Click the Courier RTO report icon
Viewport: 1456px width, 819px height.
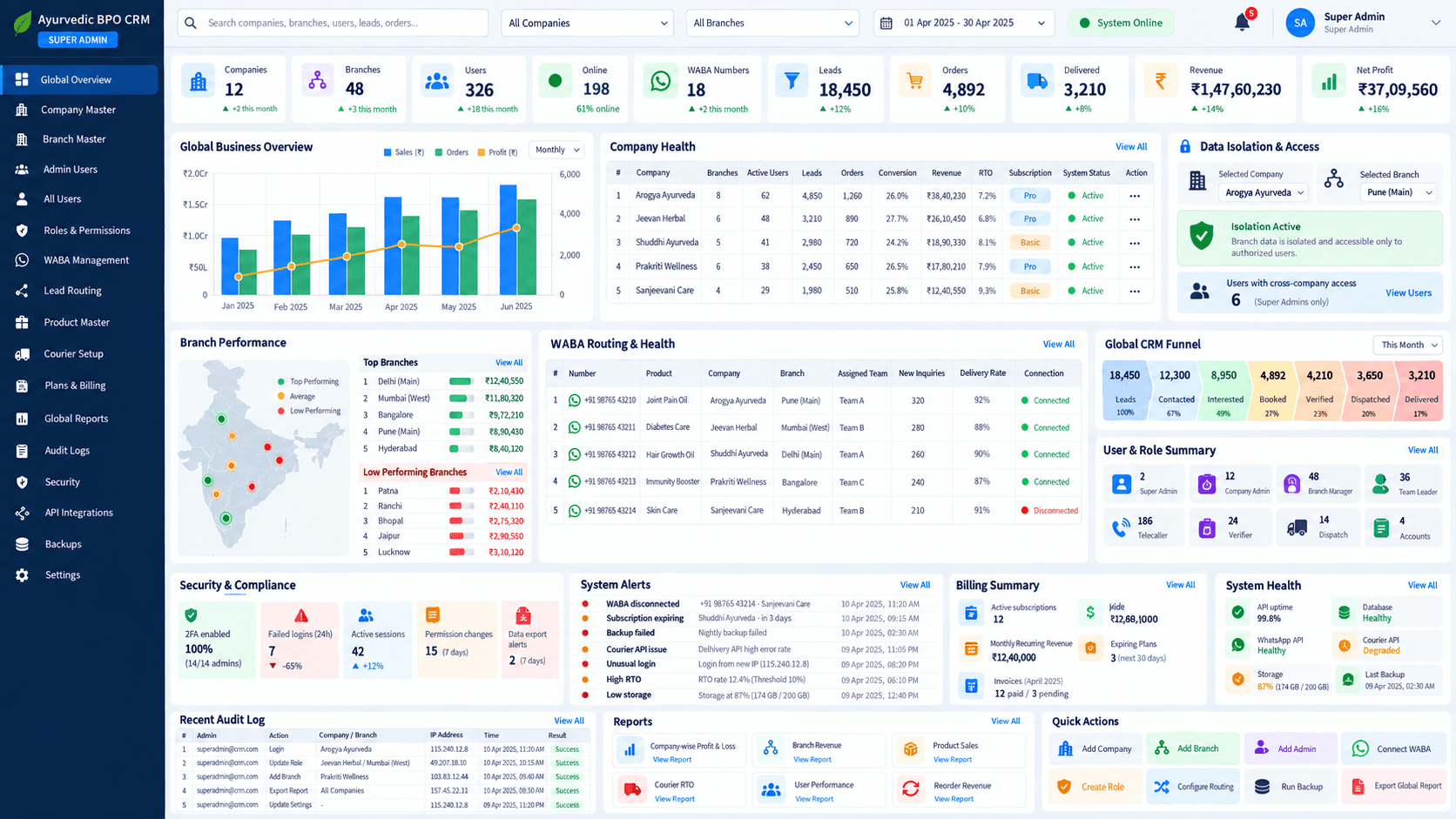tap(632, 789)
